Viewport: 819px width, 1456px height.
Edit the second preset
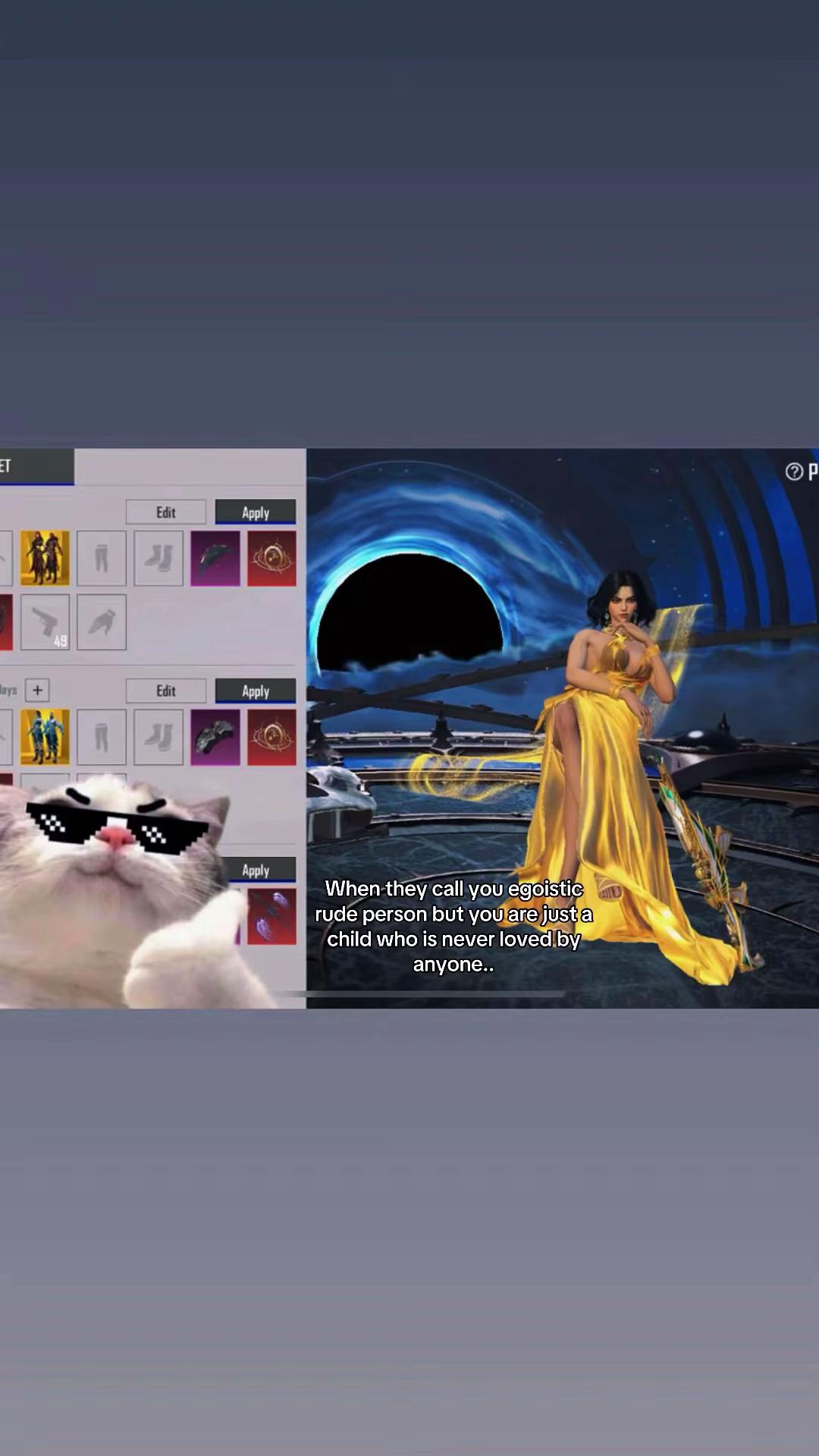click(x=166, y=691)
